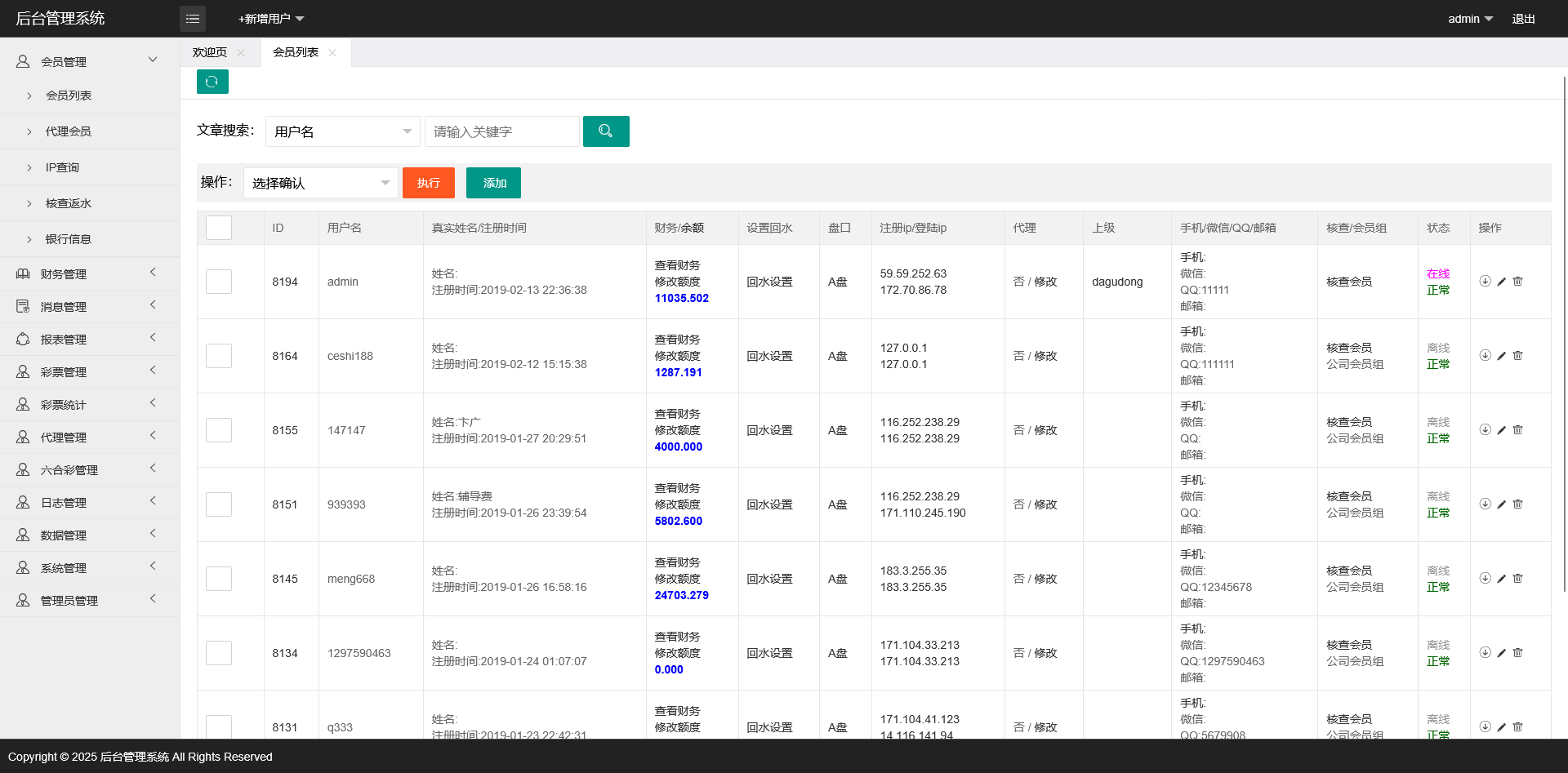This screenshot has height=773, width=1568.
Task: Collapse the 会员管理 sidebar section
Action: point(153,60)
